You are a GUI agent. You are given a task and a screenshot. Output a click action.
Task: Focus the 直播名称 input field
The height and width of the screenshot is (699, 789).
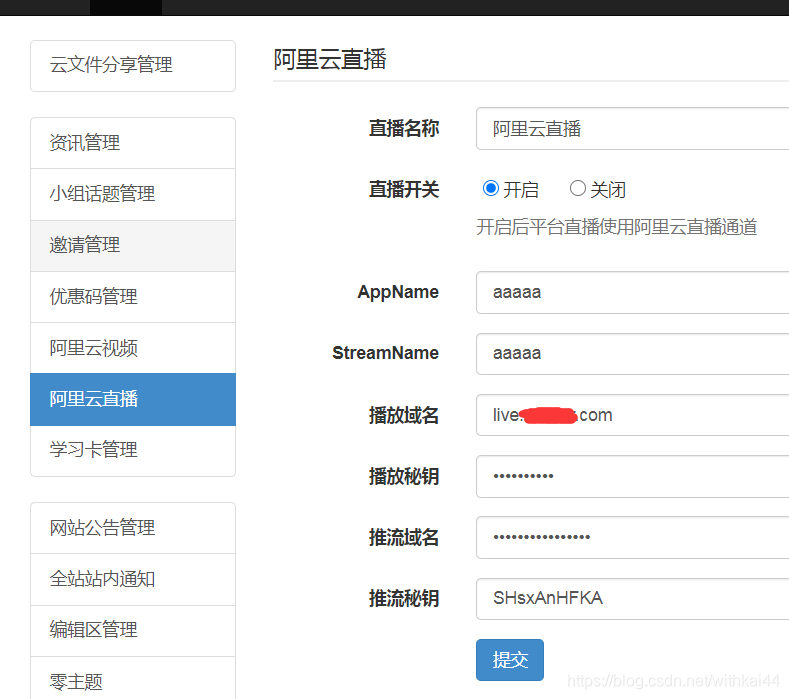(x=633, y=129)
